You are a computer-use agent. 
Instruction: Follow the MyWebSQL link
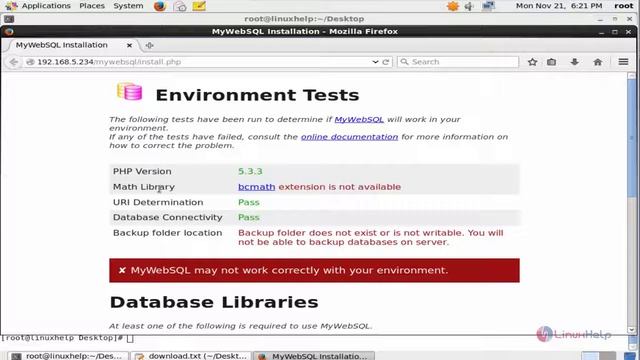point(359,120)
